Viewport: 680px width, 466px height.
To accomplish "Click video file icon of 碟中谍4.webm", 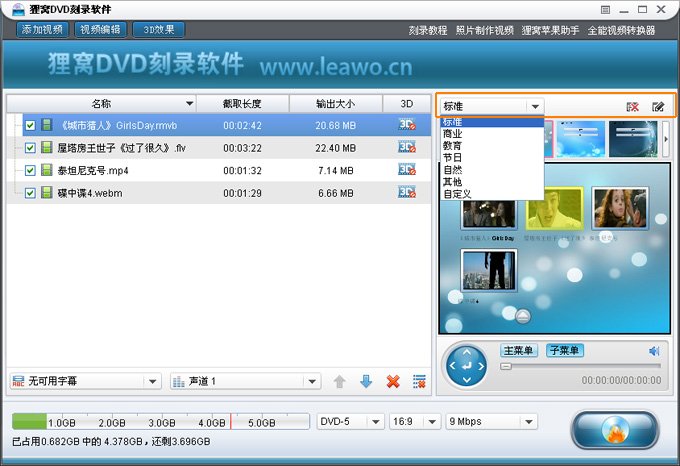I will pos(46,192).
